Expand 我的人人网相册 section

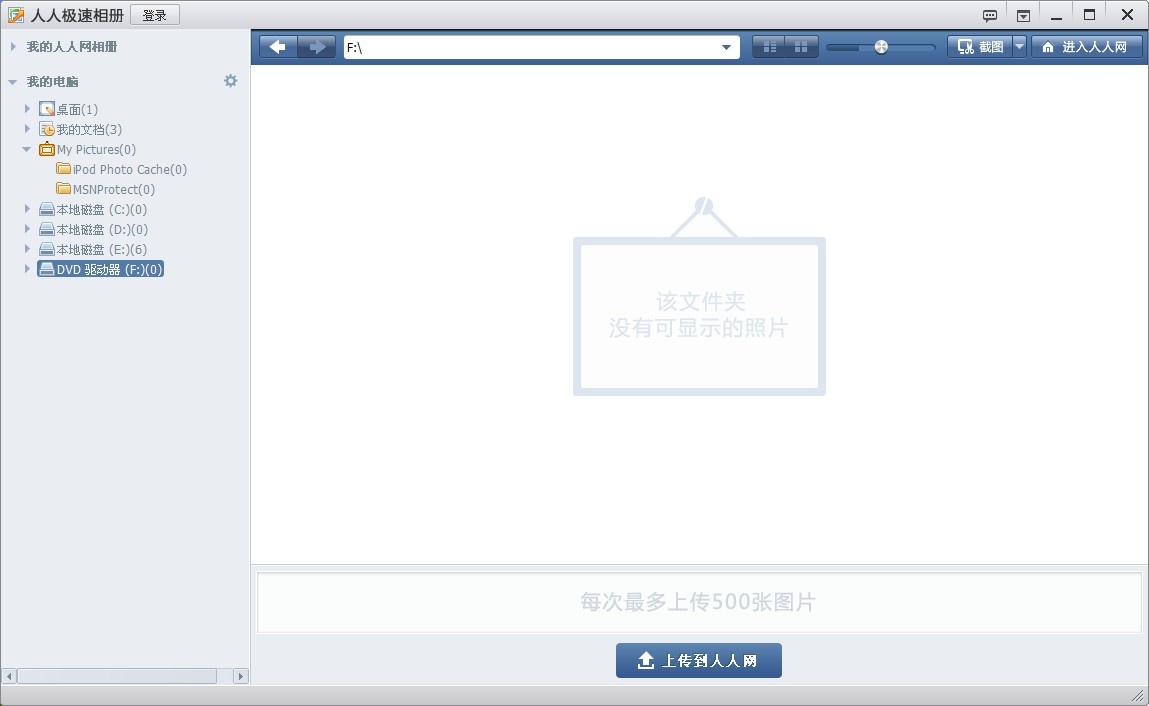click(x=13, y=46)
